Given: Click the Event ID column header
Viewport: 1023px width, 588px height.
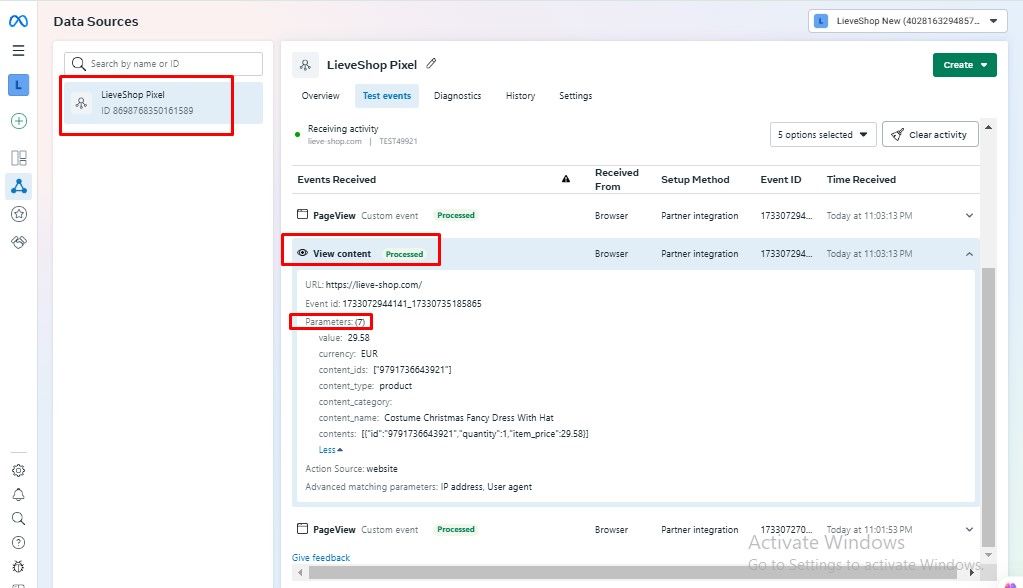Looking at the screenshot, I should pyautogui.click(x=780, y=179).
